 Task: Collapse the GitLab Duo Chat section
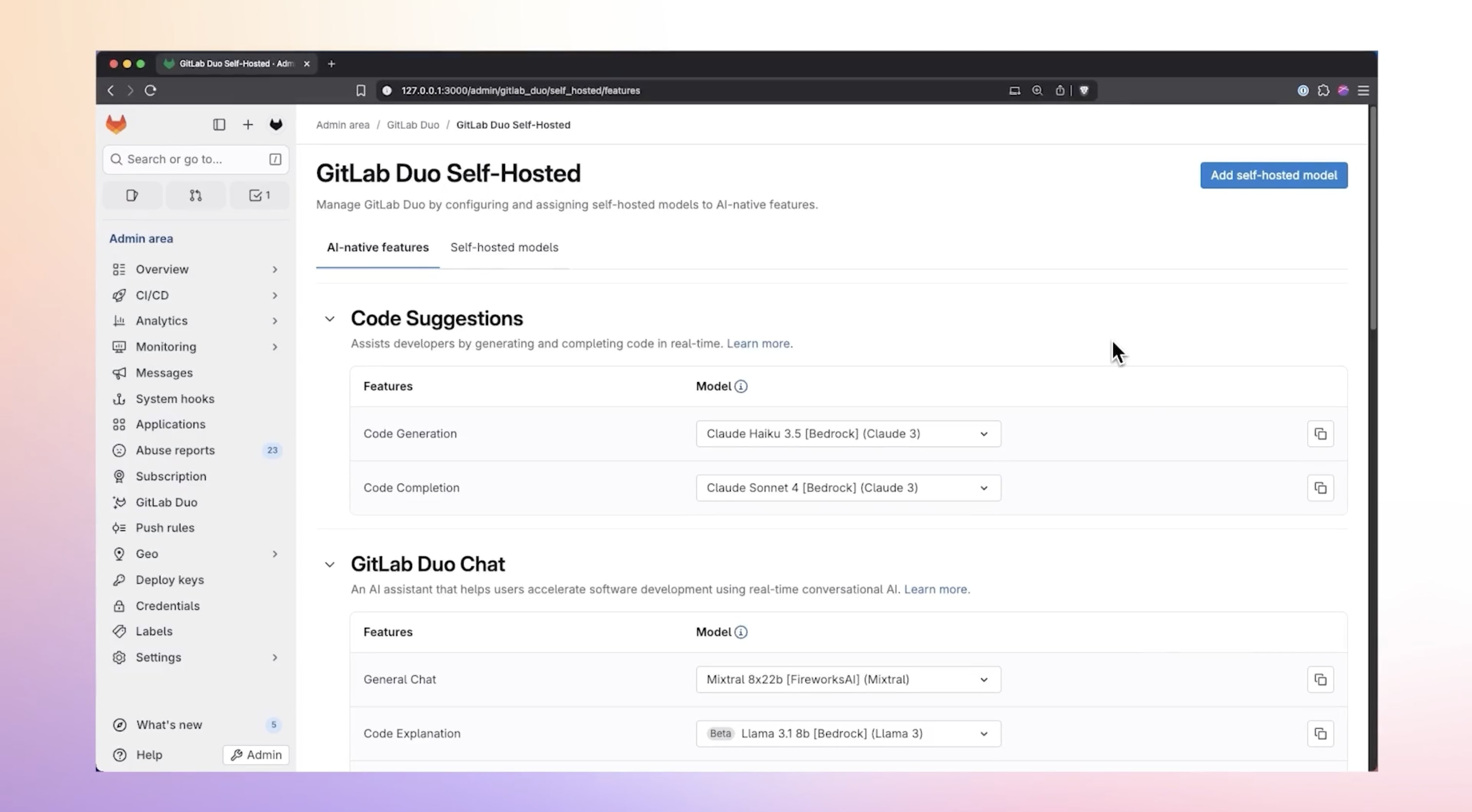click(329, 564)
